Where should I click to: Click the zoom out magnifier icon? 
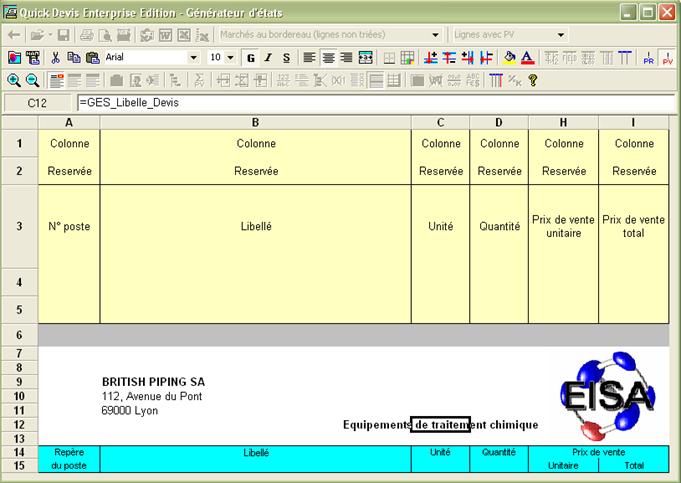(x=32, y=80)
